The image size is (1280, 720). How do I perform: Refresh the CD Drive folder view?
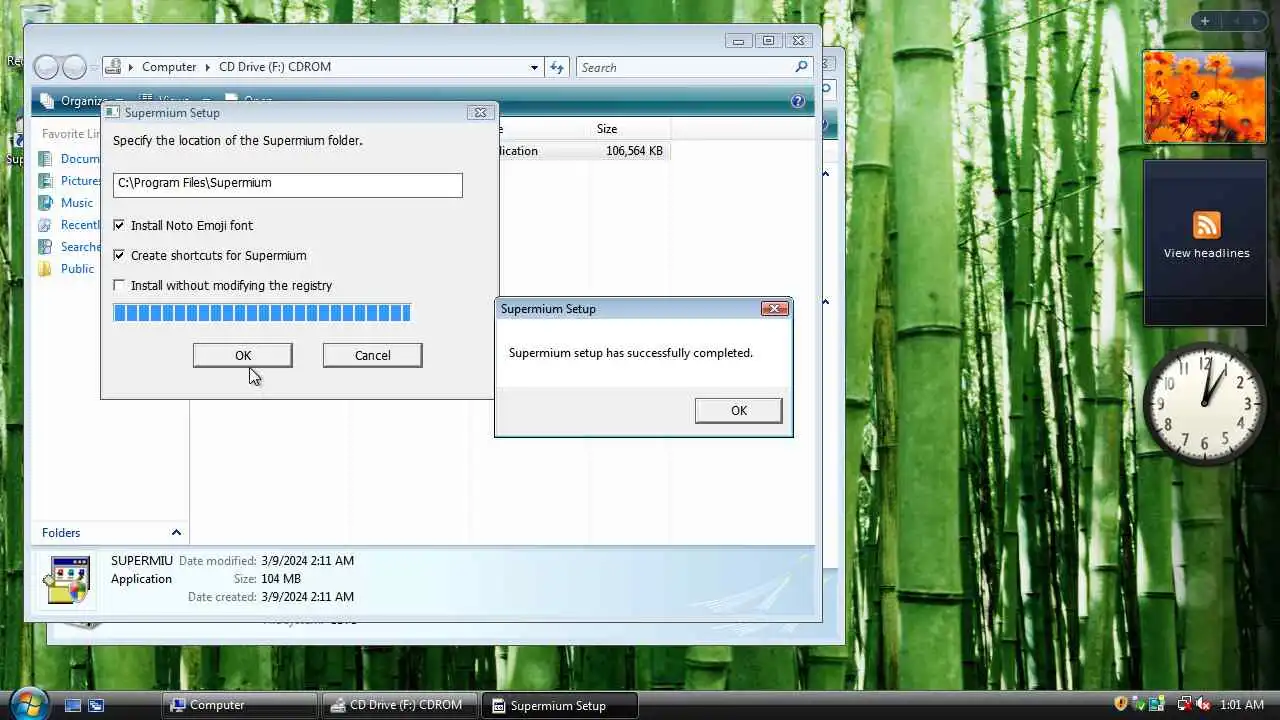(x=557, y=67)
